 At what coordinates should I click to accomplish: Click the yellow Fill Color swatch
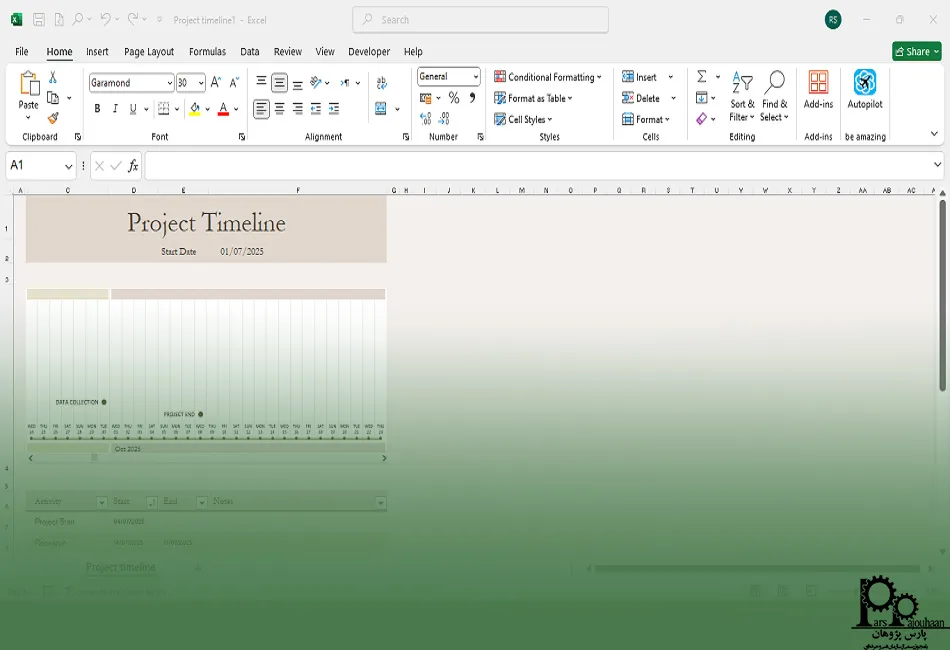click(195, 109)
